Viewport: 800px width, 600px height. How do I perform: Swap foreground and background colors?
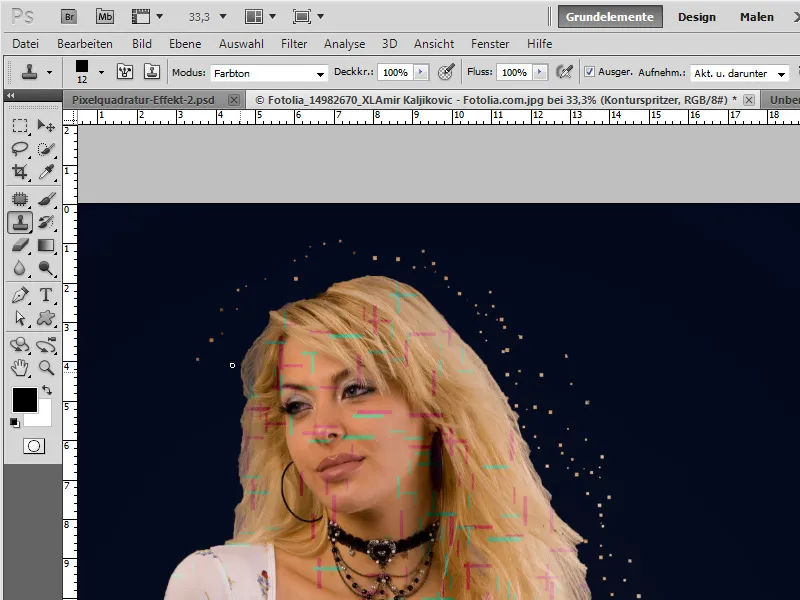click(x=47, y=390)
